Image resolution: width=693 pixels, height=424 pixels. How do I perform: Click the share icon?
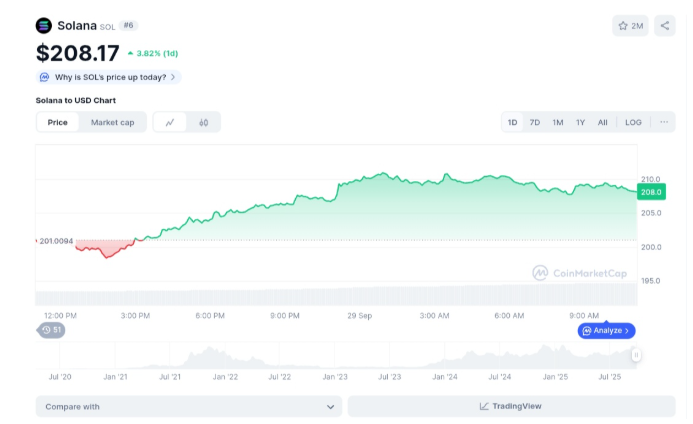665,26
